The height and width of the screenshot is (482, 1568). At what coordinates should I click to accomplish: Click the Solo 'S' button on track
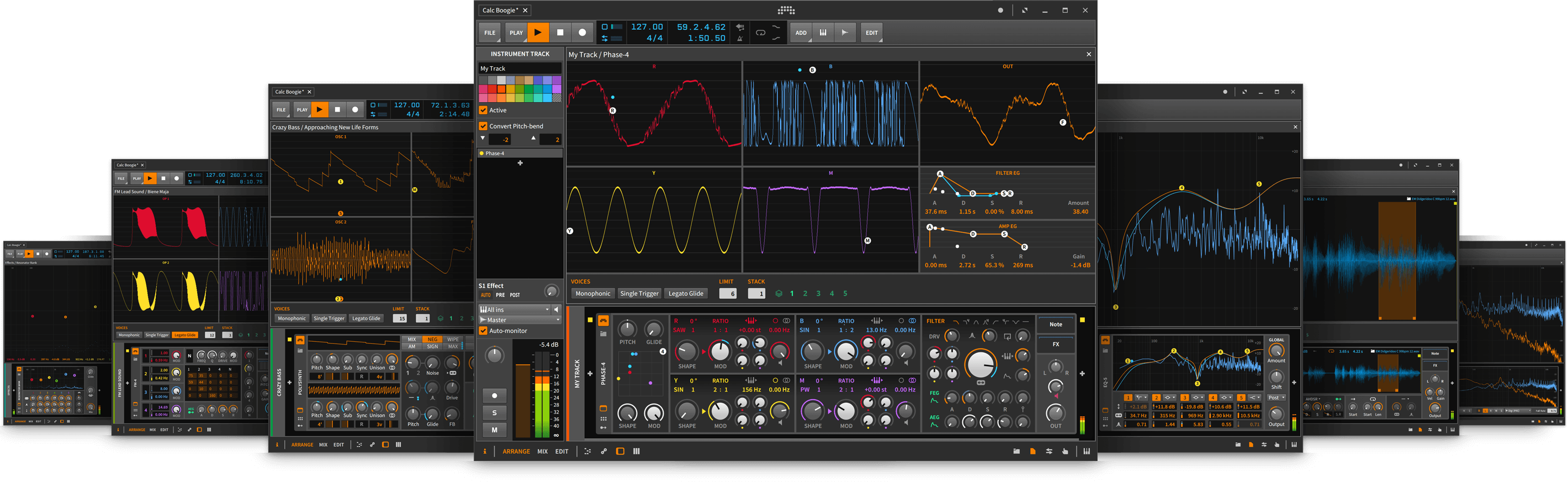[x=494, y=412]
